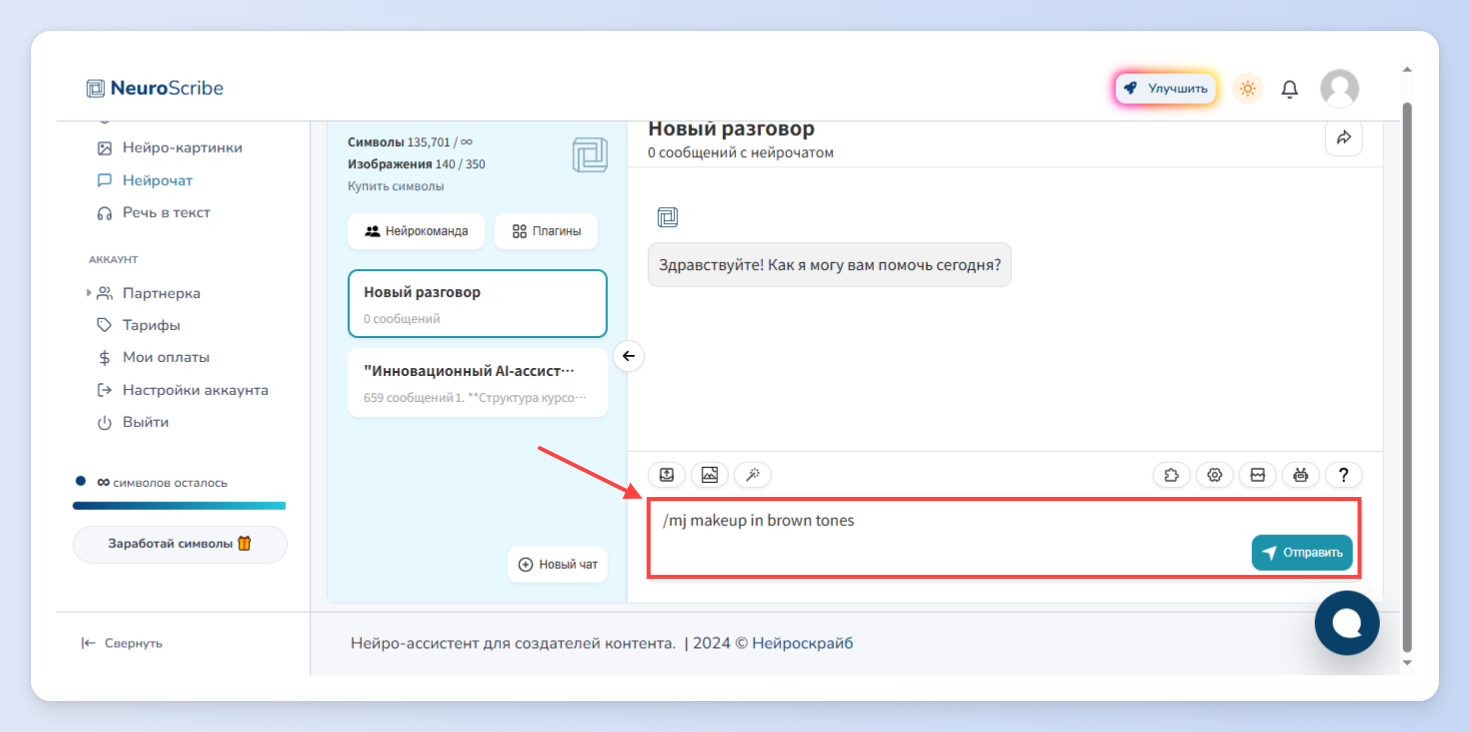This screenshot has width=1470, height=732.
Task: Click the scrollbar up arrow
Action: point(1407,70)
